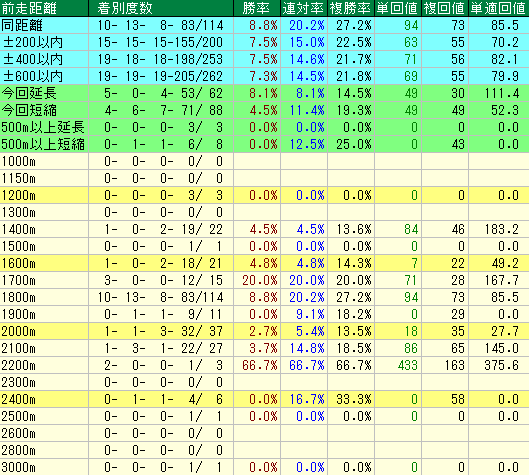Select the 今回延長 row
Screen dimensions: 529x475
264,93
